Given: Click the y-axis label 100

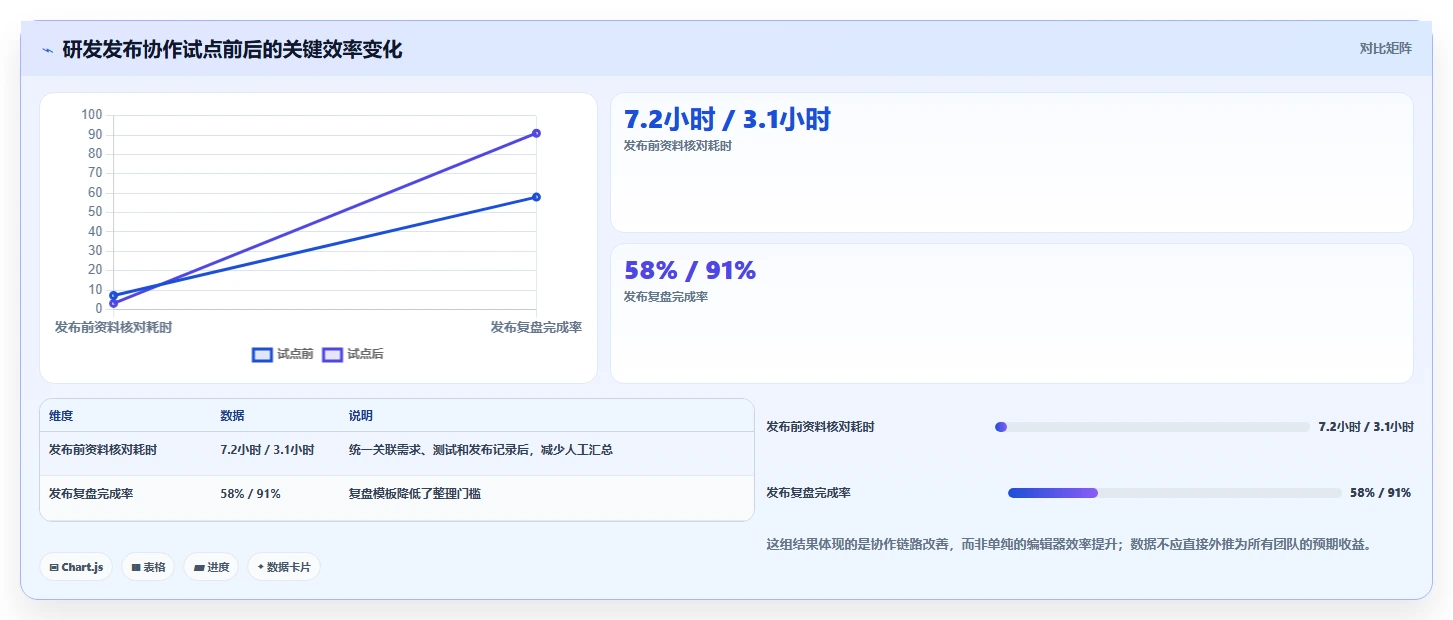Looking at the screenshot, I should pyautogui.click(x=92, y=115).
